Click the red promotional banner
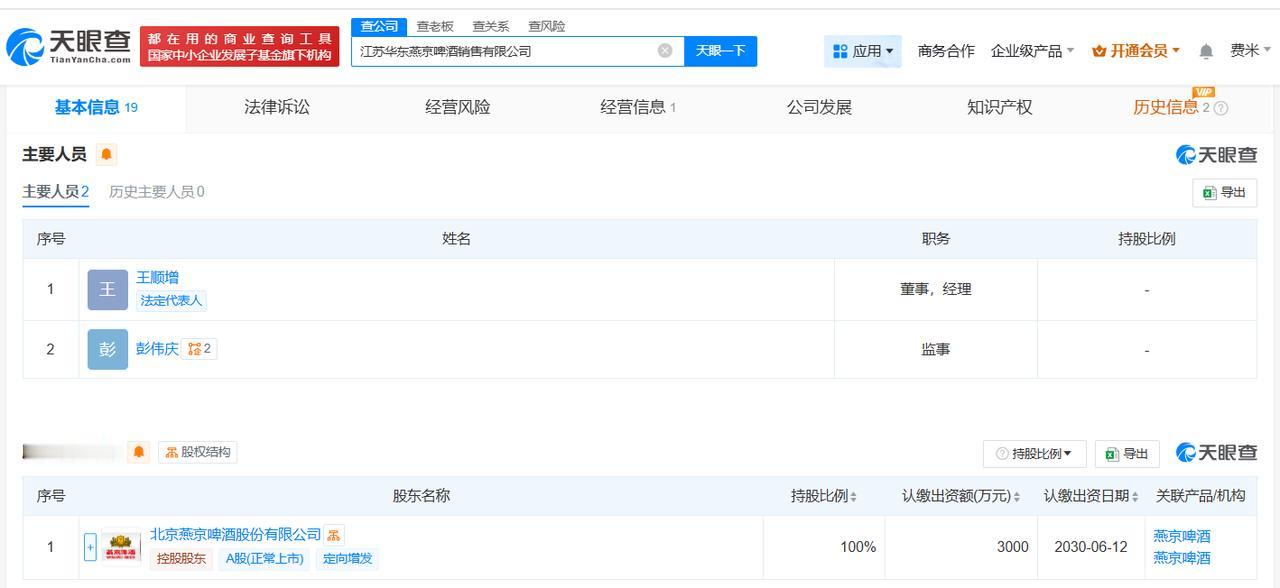1280x588 pixels. (x=239, y=47)
